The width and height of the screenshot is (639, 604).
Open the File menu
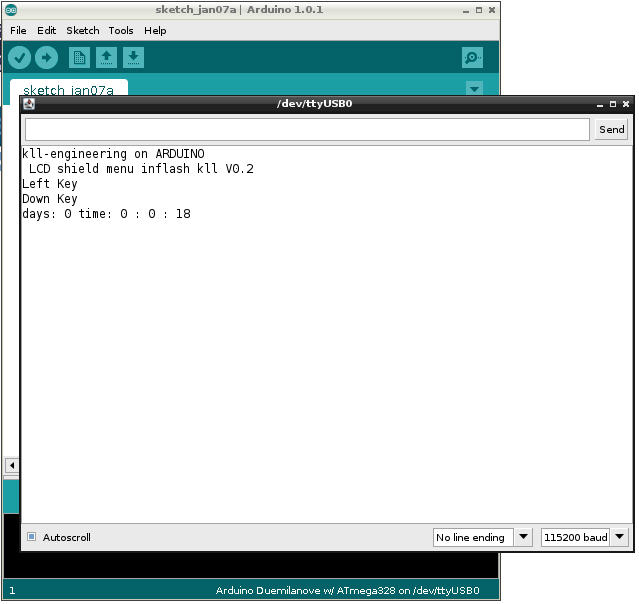(x=18, y=31)
